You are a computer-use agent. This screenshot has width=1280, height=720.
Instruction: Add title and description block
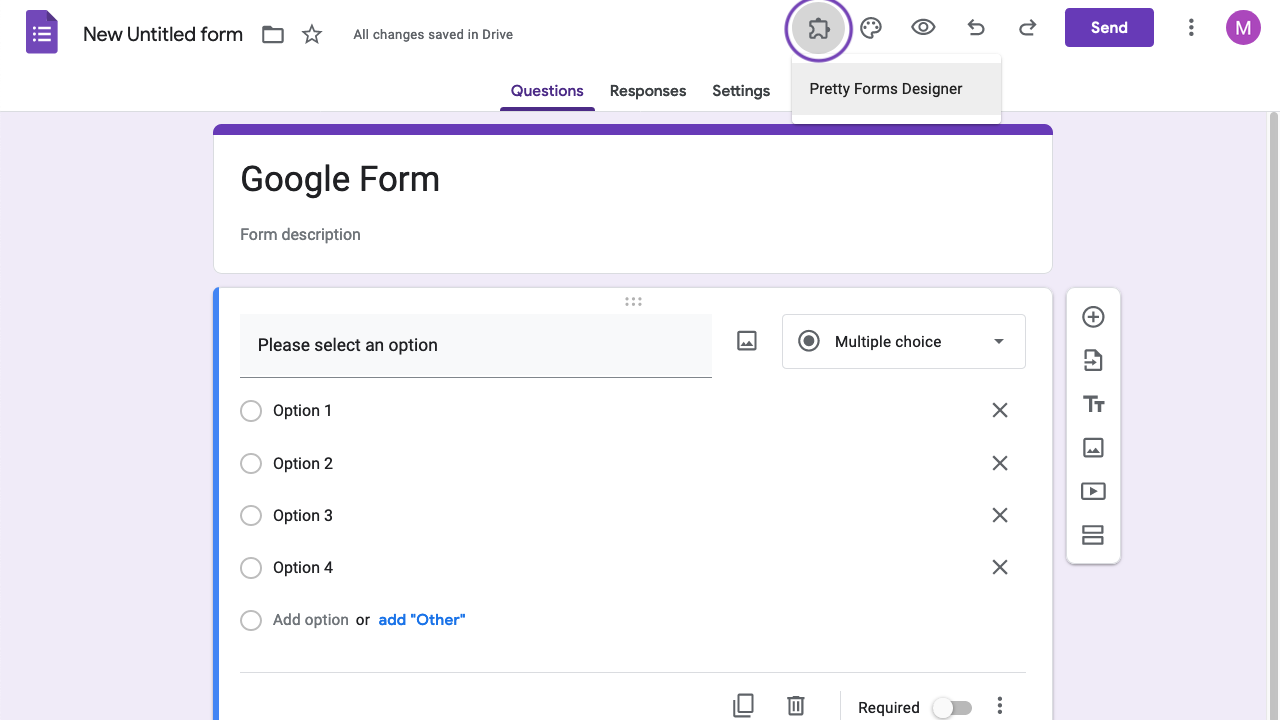1093,404
